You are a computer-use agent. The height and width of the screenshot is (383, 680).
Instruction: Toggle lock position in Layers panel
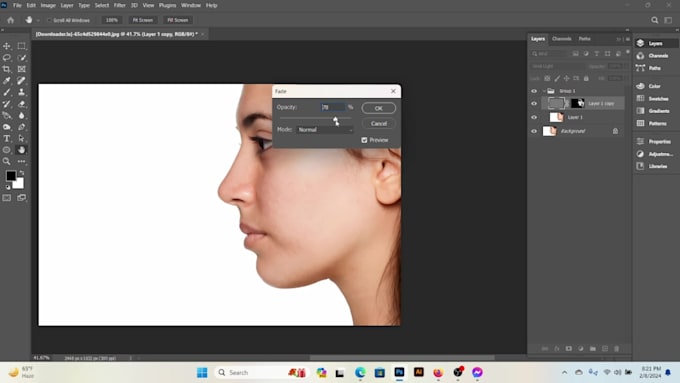point(566,79)
